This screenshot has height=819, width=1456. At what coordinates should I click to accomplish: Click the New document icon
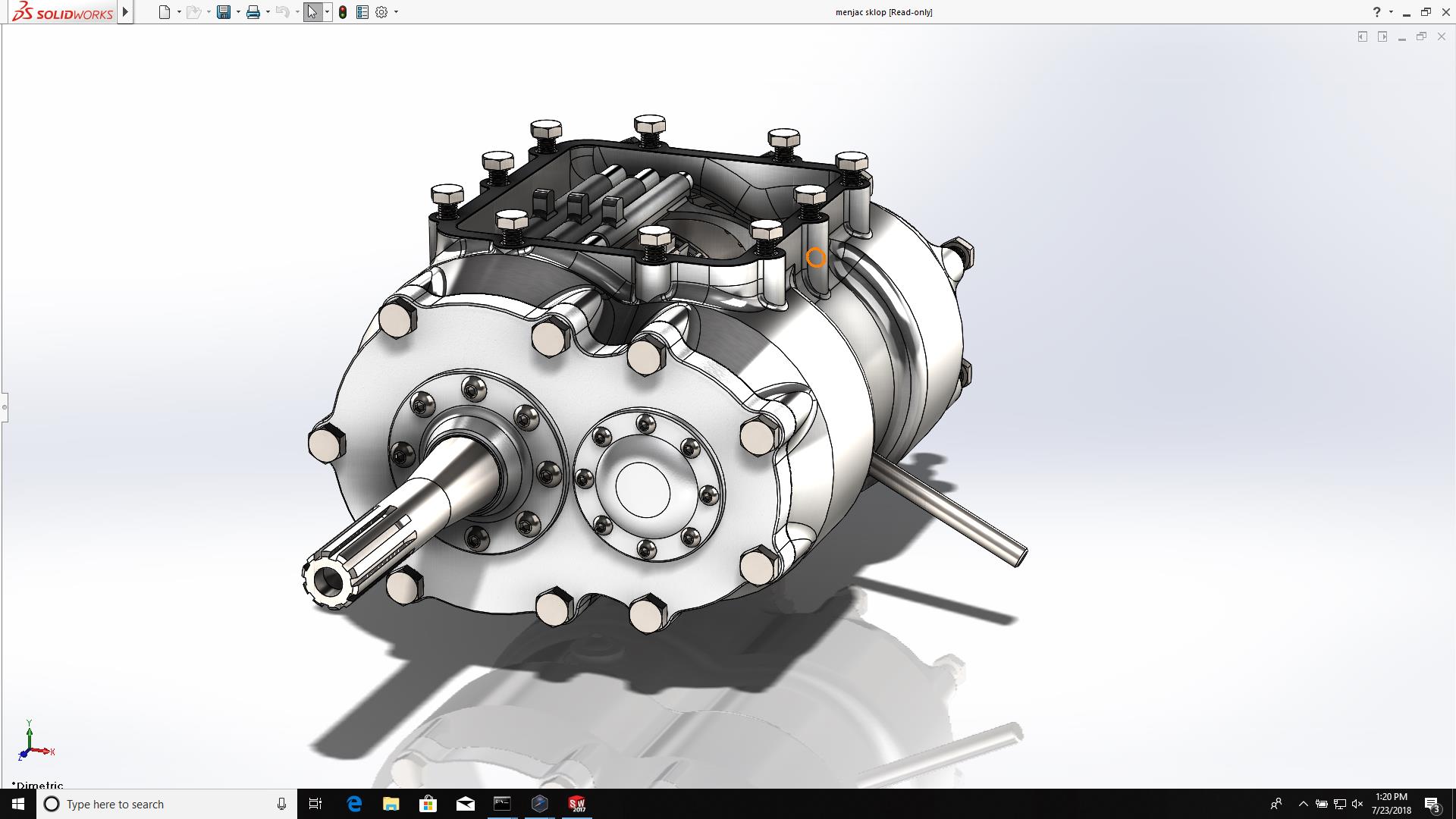[x=164, y=12]
